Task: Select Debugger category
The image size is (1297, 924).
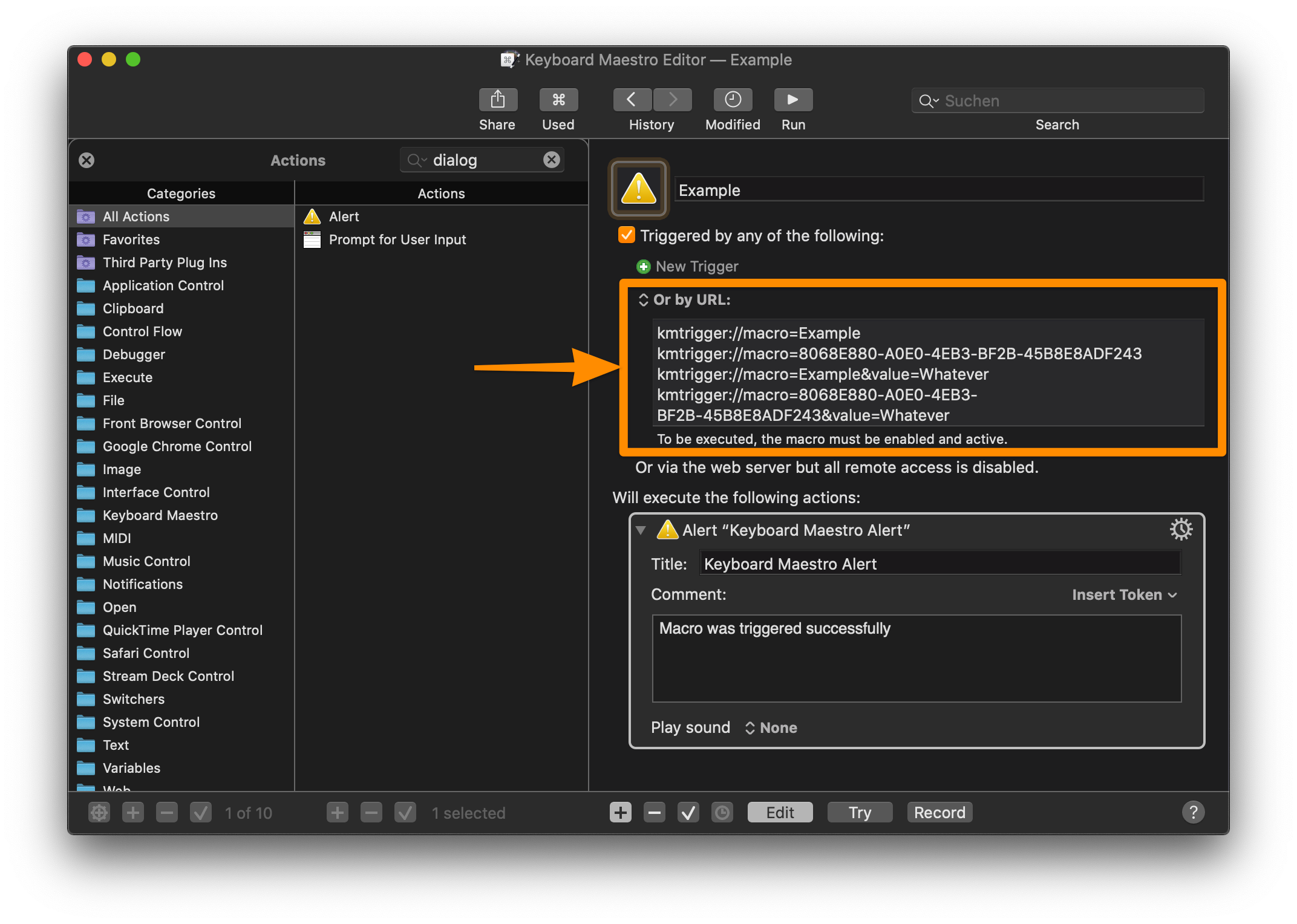Action: point(181,354)
